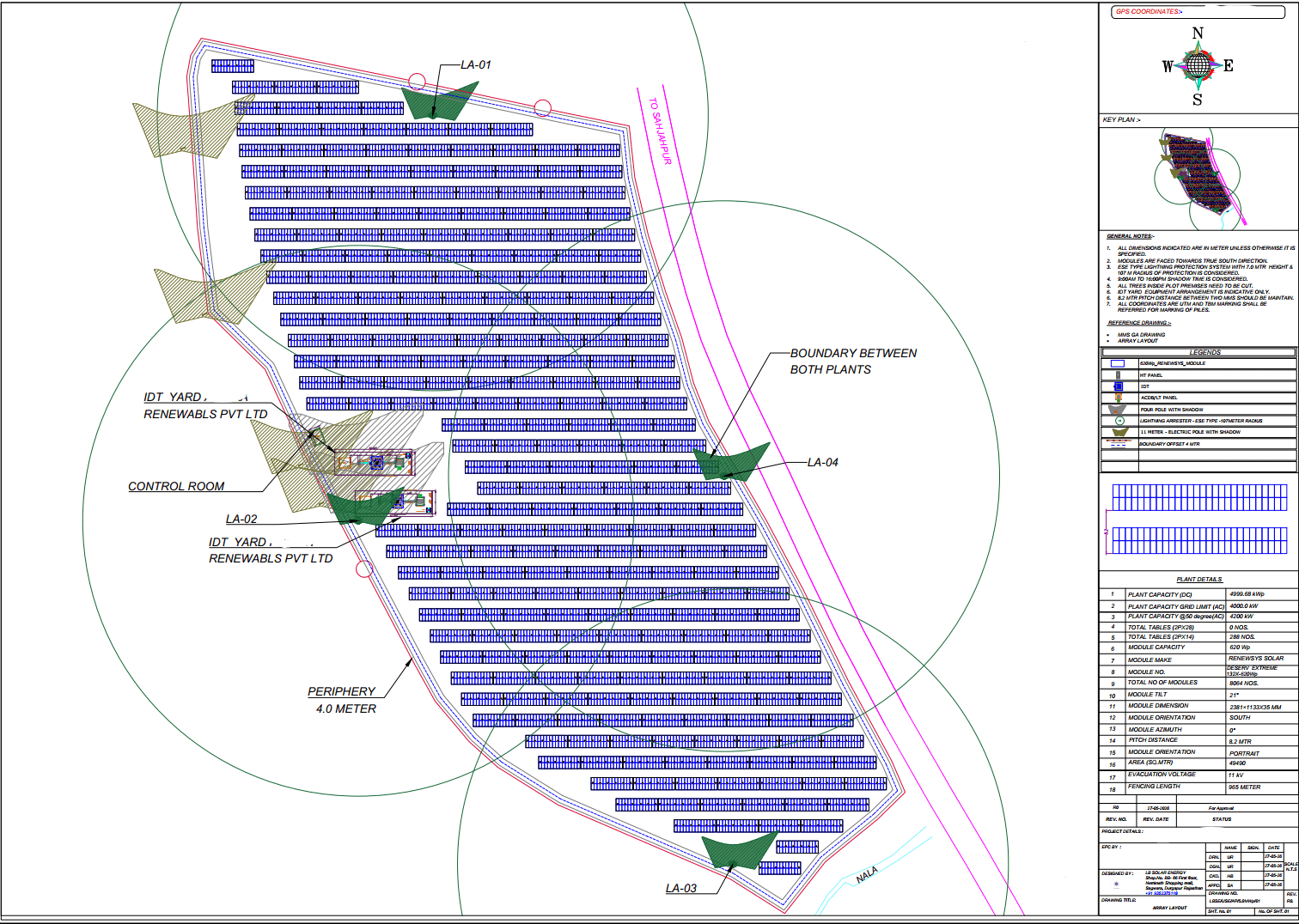1299x924 pixels.
Task: Select the RENEWSYS SOLAR module make value
Action: tap(1256, 659)
